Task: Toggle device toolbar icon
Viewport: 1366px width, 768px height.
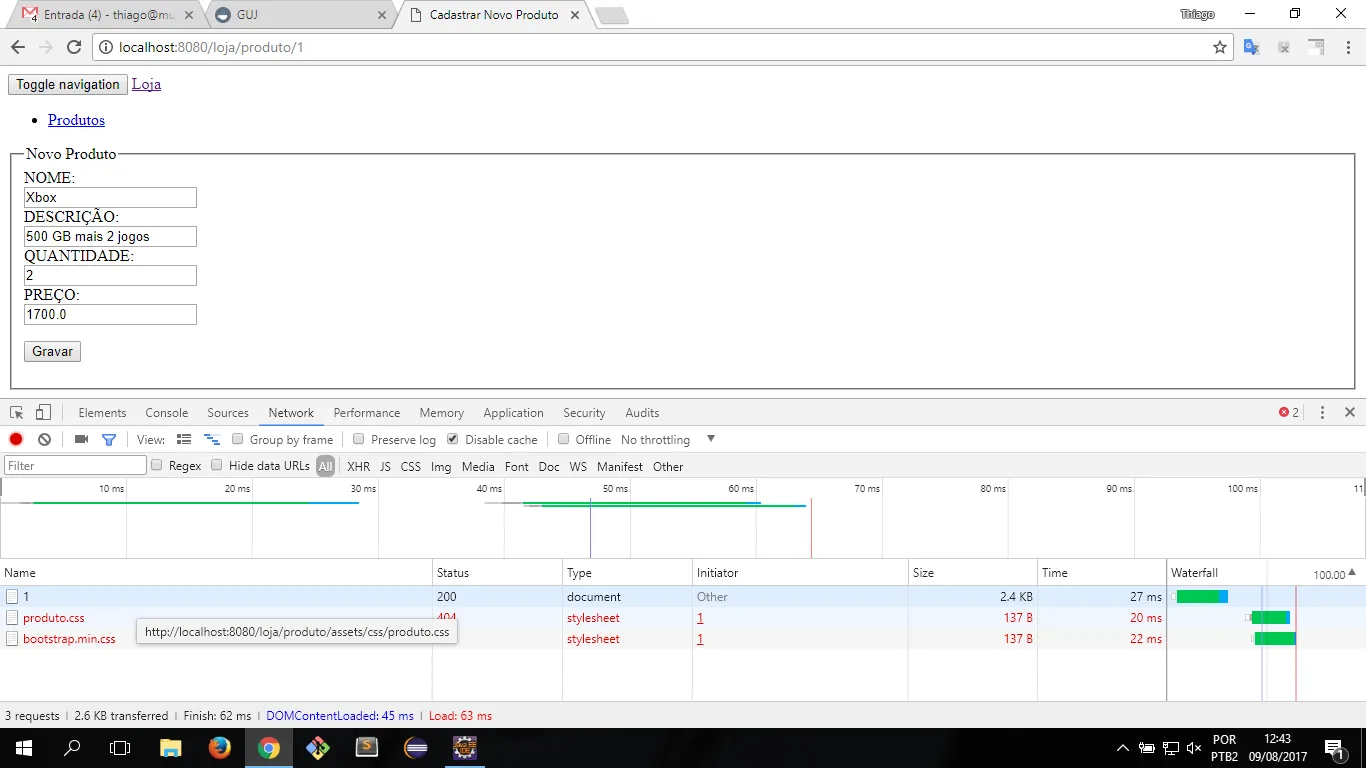Action: click(43, 412)
